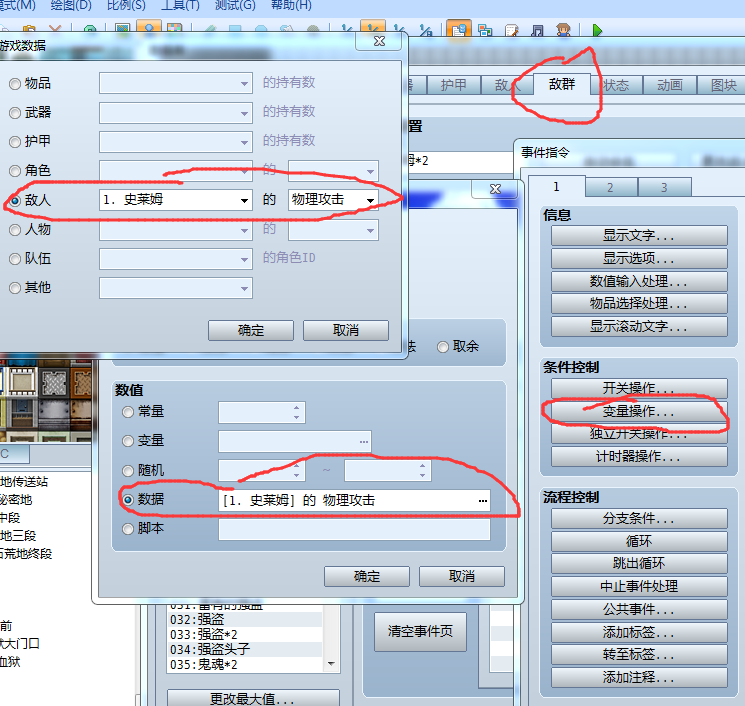745x706 pixels.
Task: Select the 其他 radio button
Action: (x=15, y=288)
